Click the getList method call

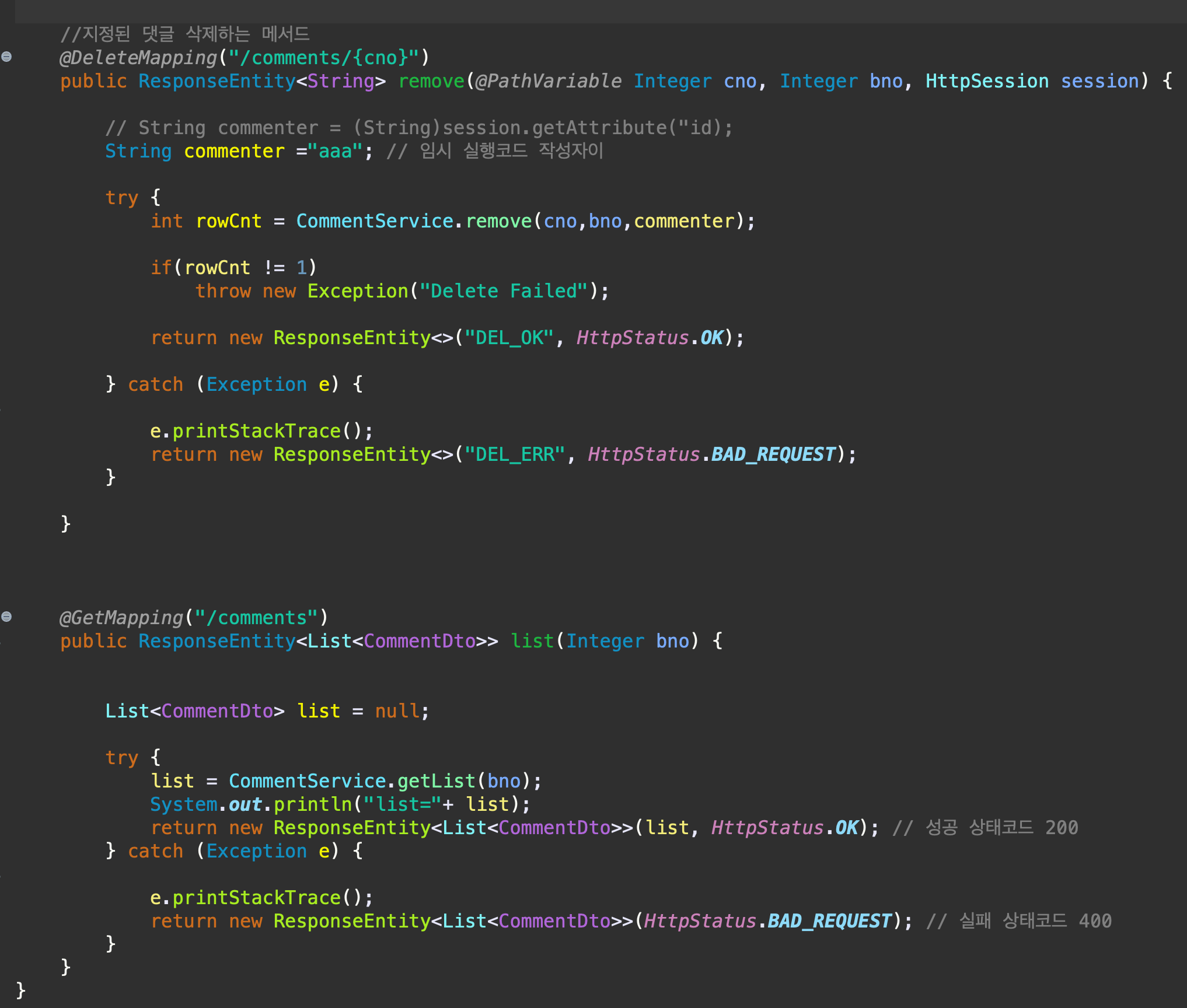(x=437, y=781)
